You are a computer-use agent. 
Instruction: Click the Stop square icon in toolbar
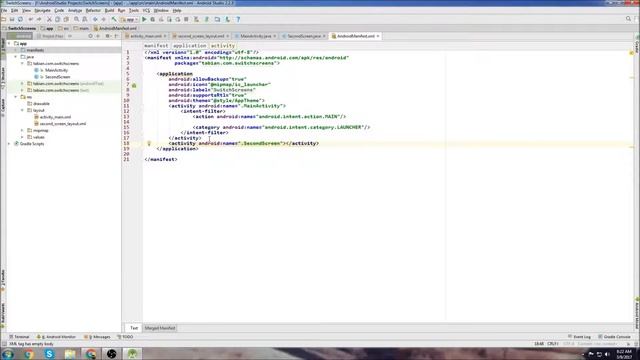tap(187, 19)
